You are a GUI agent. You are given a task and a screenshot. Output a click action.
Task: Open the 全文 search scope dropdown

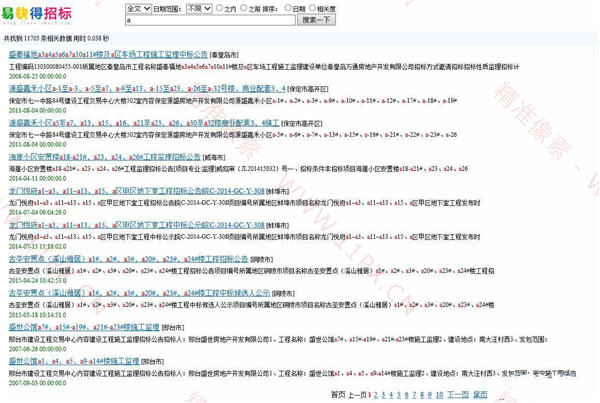point(138,8)
